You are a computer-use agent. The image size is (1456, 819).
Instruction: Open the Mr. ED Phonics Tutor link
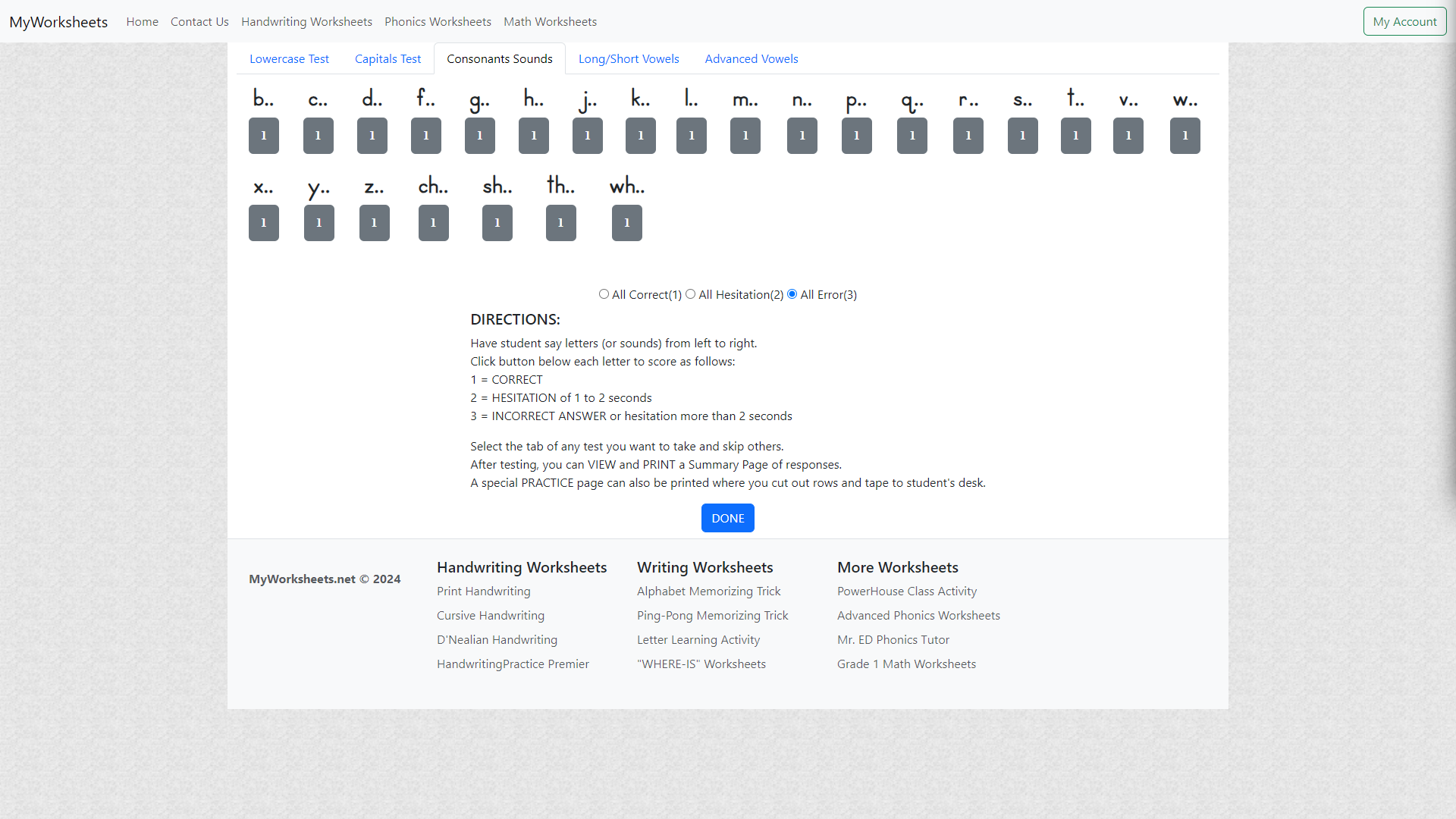point(893,640)
